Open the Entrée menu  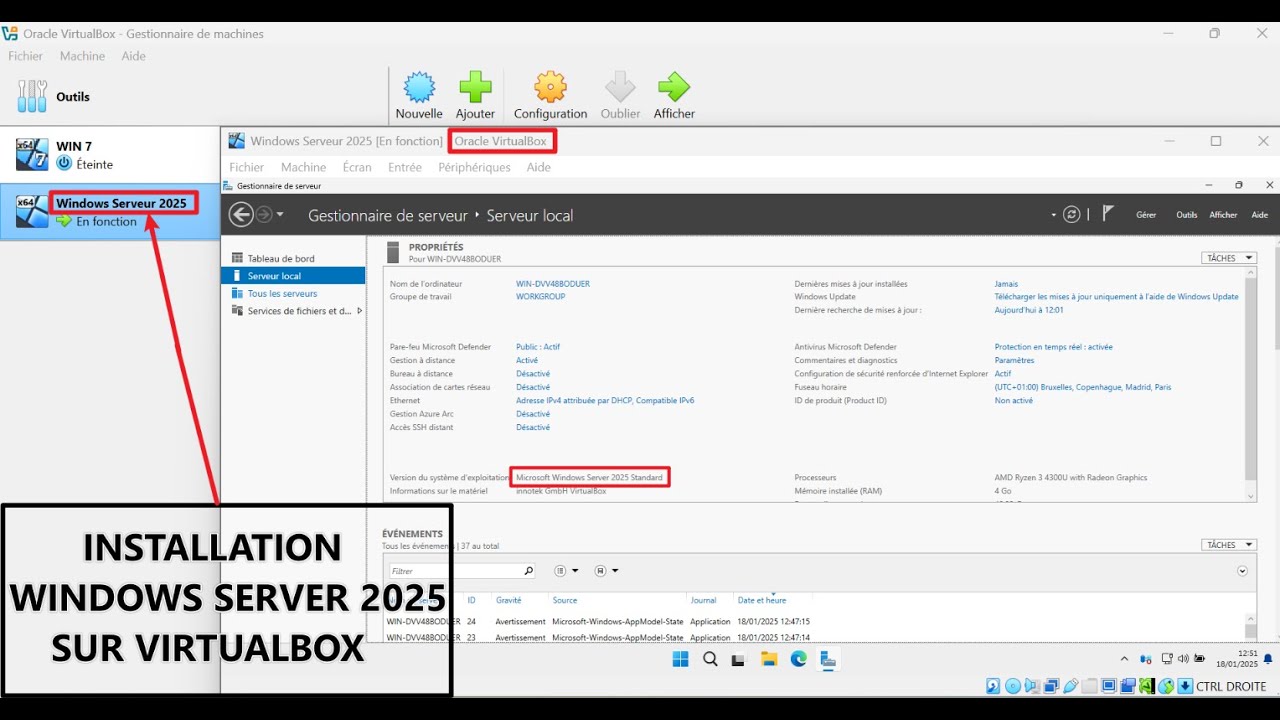pyautogui.click(x=405, y=167)
